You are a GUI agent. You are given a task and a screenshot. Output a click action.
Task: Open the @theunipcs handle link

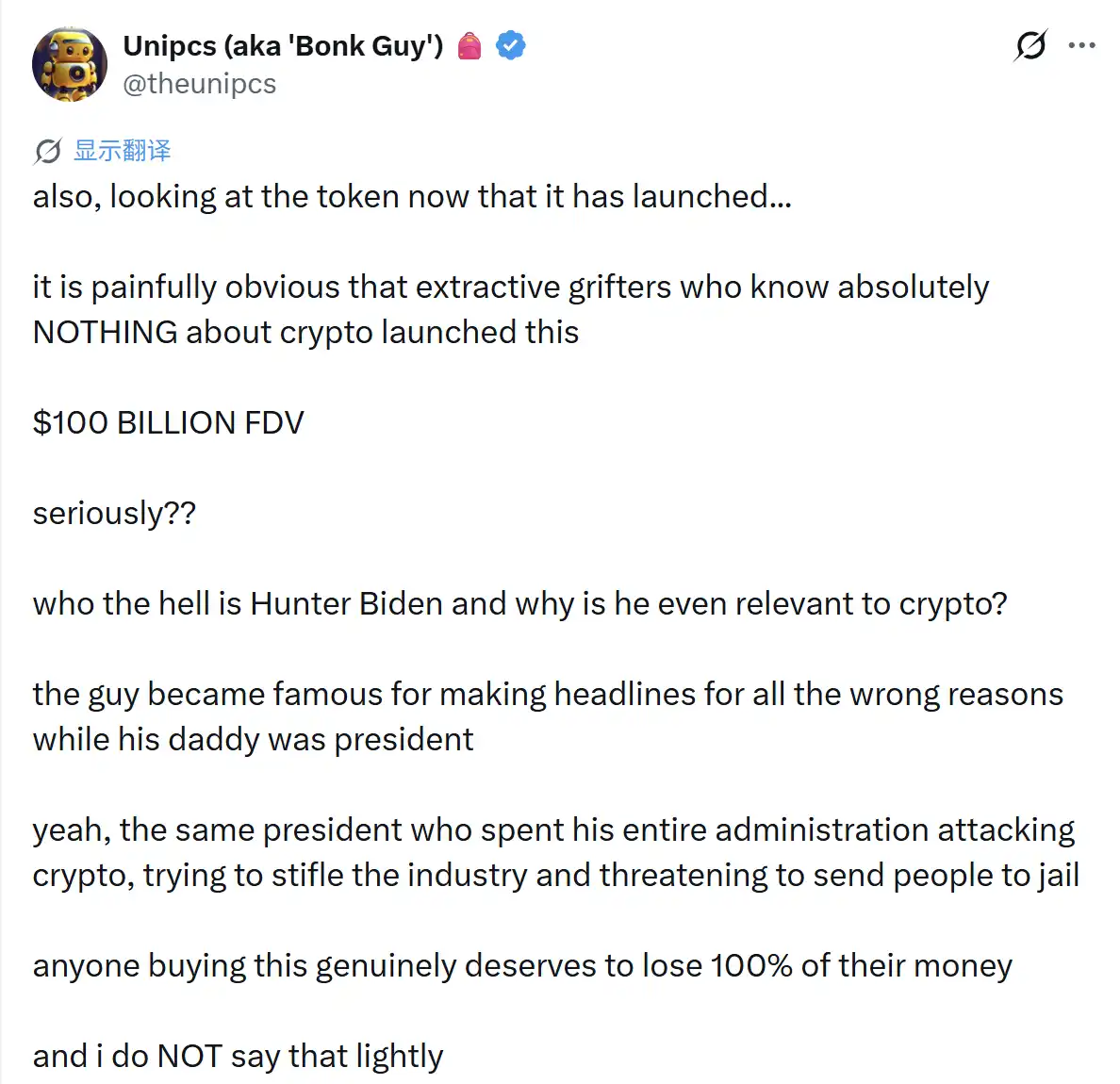pos(199,84)
